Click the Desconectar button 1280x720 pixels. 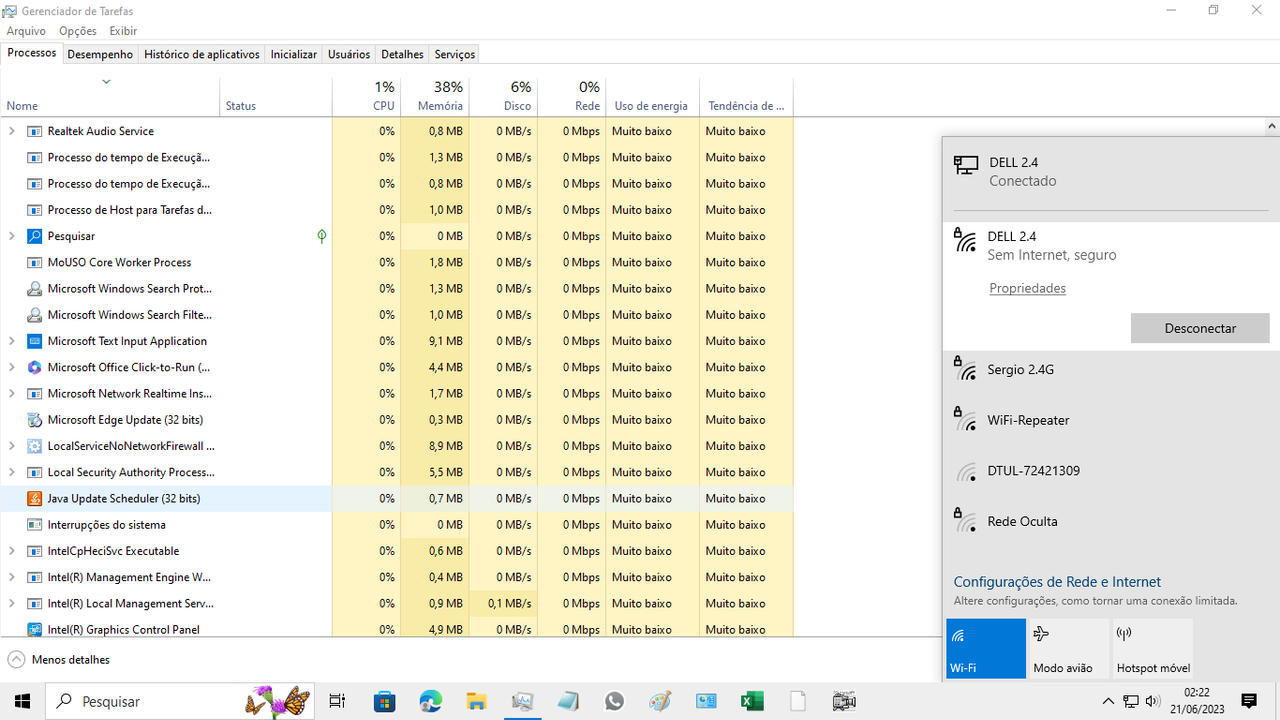(1200, 328)
